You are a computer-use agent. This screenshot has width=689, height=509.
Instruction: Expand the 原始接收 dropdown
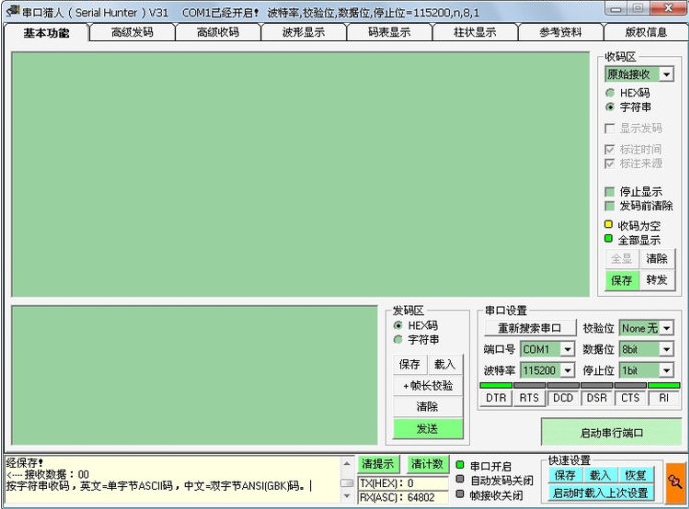pyautogui.click(x=667, y=74)
